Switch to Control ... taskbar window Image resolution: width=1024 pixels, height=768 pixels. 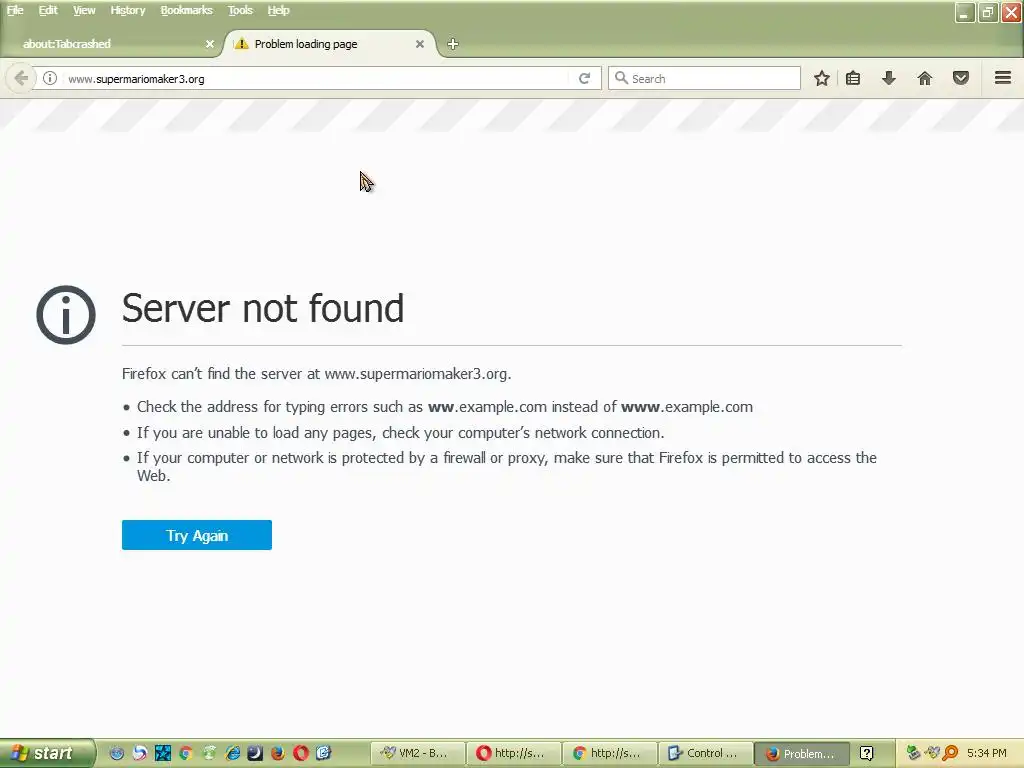(706, 753)
